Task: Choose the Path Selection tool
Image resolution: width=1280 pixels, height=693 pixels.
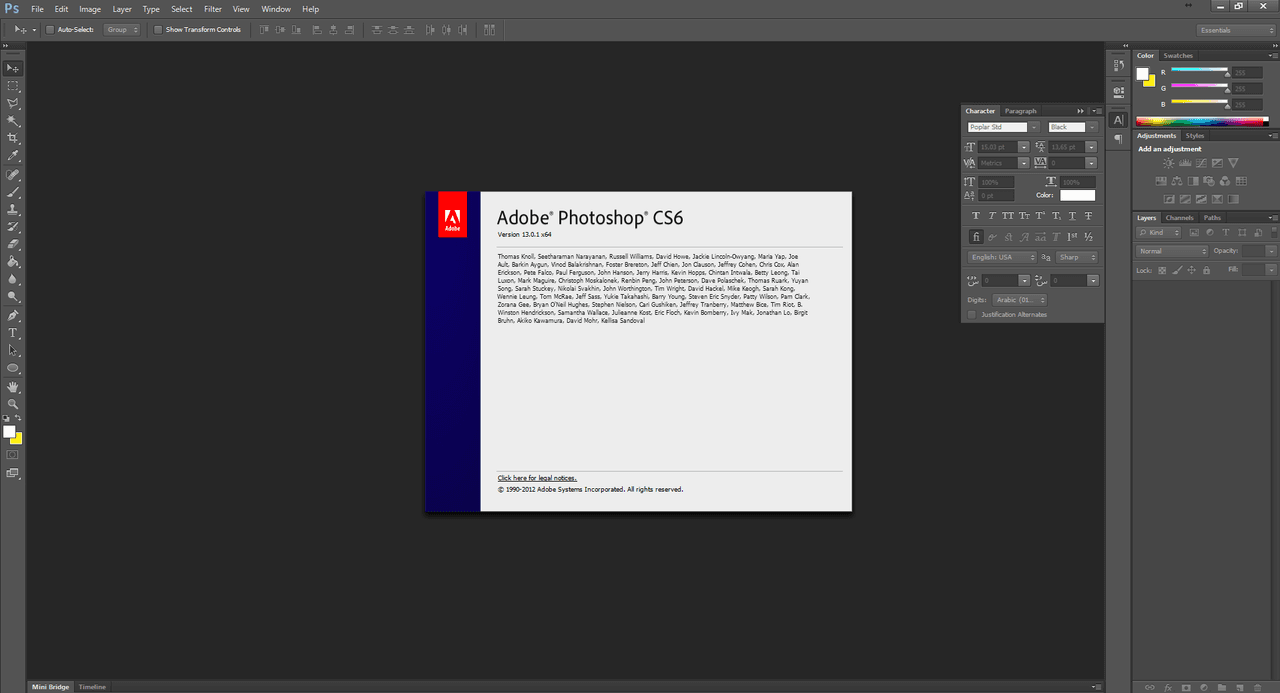Action: point(13,351)
